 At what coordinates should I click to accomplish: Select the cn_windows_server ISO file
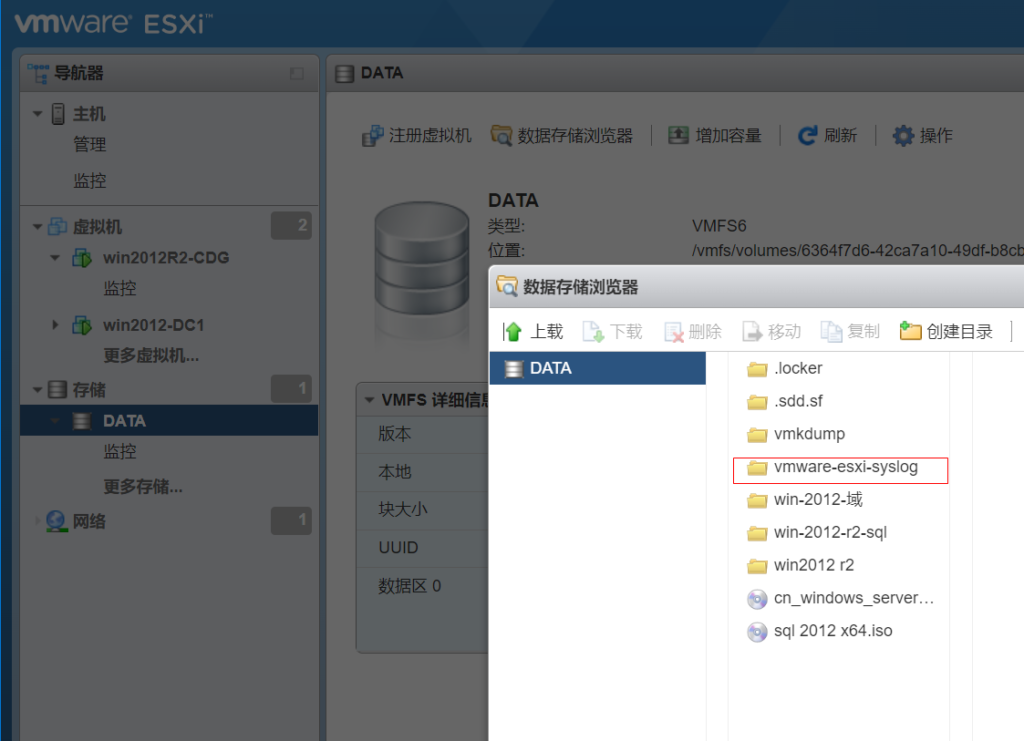pos(840,598)
